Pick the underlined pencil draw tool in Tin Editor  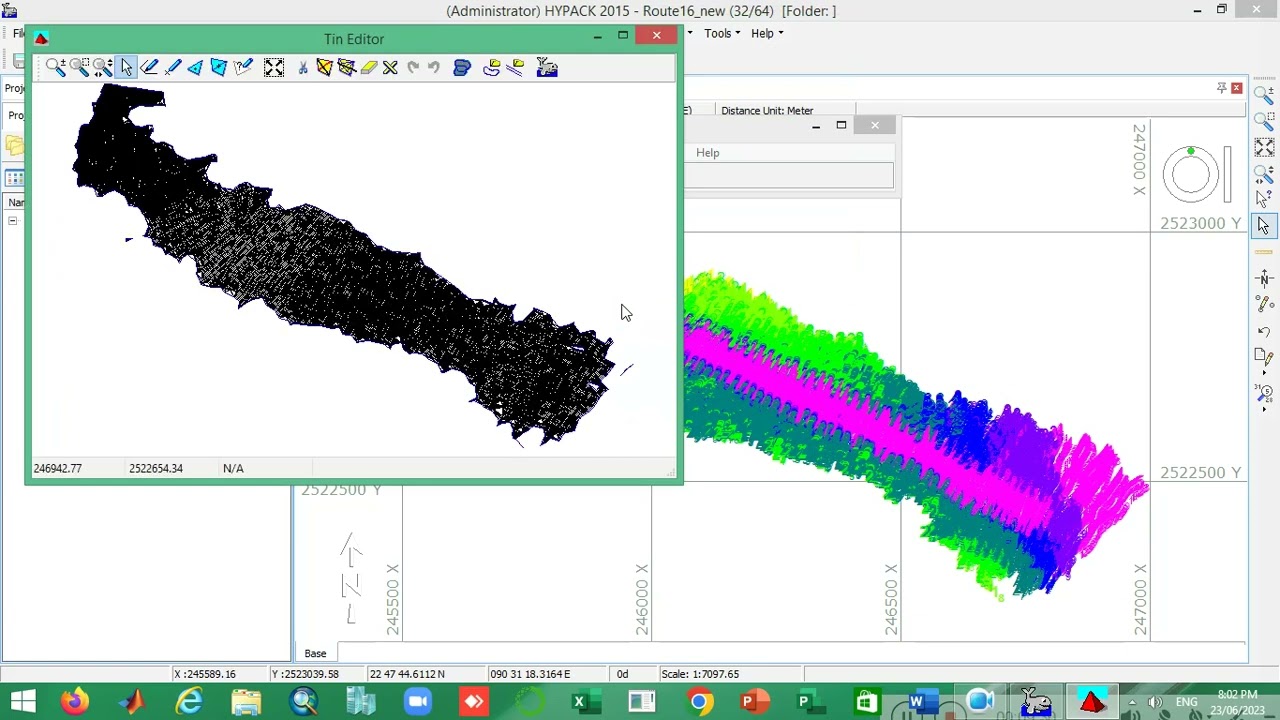tap(149, 67)
